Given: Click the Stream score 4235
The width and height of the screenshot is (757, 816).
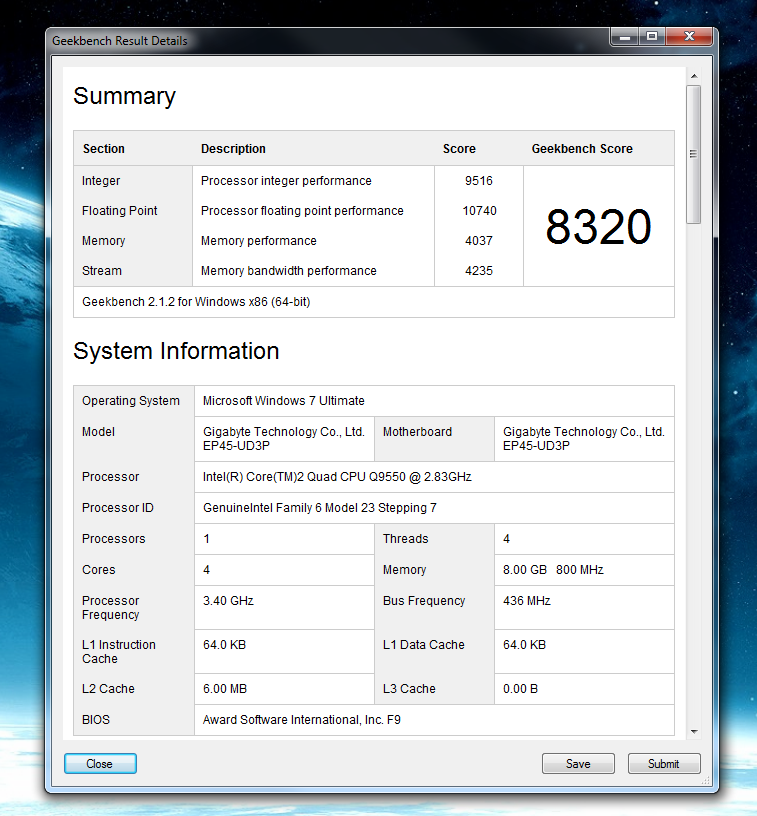Looking at the screenshot, I should [x=479, y=271].
